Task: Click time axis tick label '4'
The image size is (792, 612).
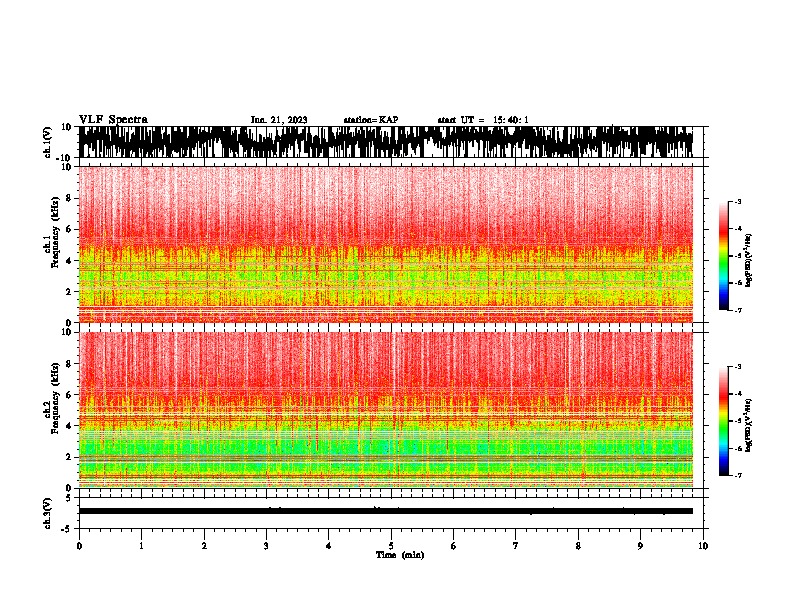Action: [329, 546]
